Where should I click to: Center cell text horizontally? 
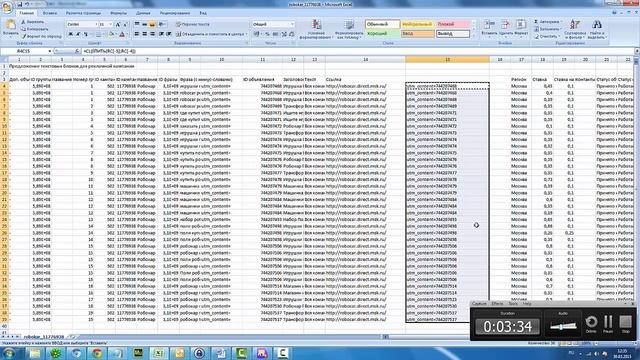point(144,34)
